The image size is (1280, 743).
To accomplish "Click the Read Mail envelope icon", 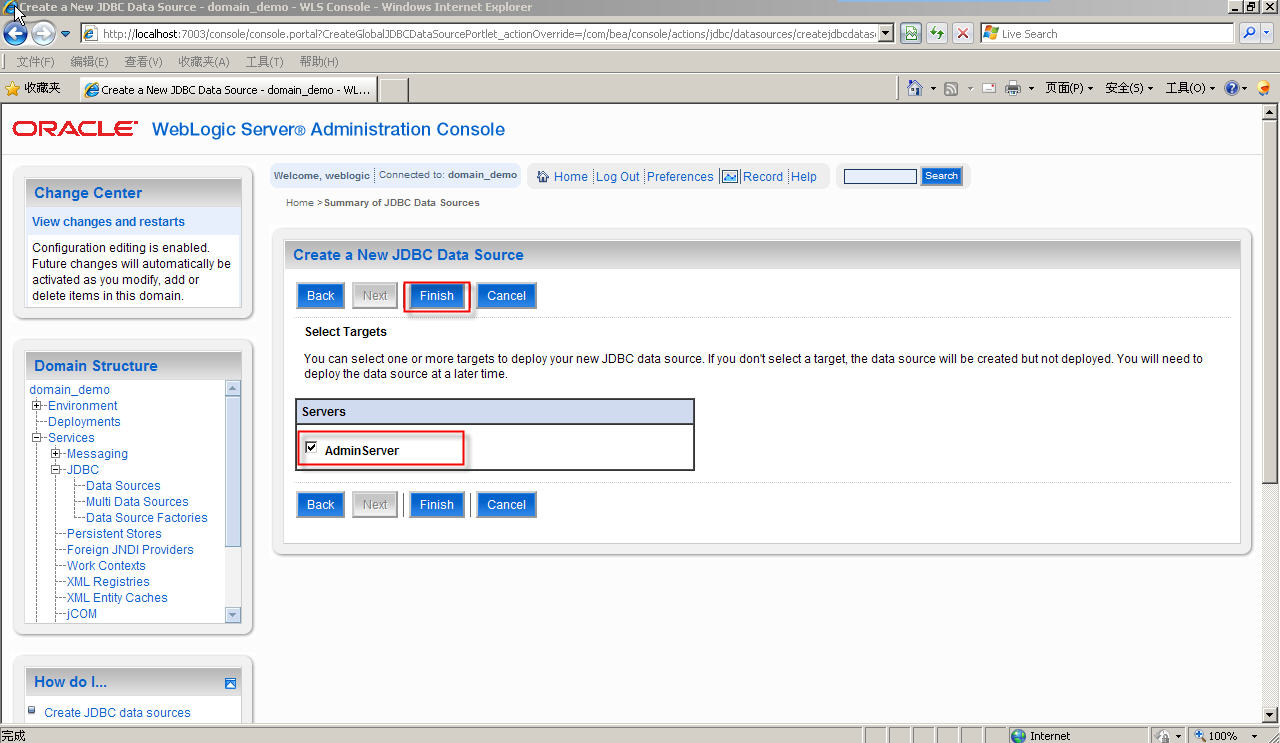I will [989, 88].
